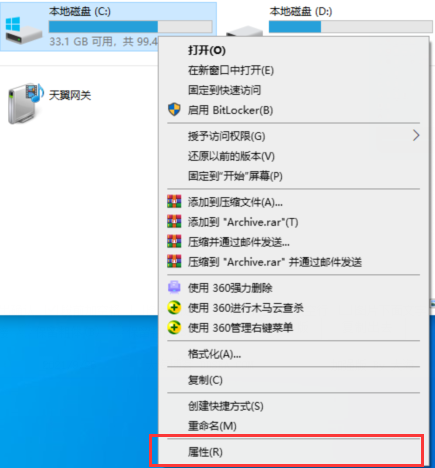Click WinRAR icon beside 添加到压缩文件(A)...
Viewport: 435px width, 468px height.
click(x=174, y=202)
